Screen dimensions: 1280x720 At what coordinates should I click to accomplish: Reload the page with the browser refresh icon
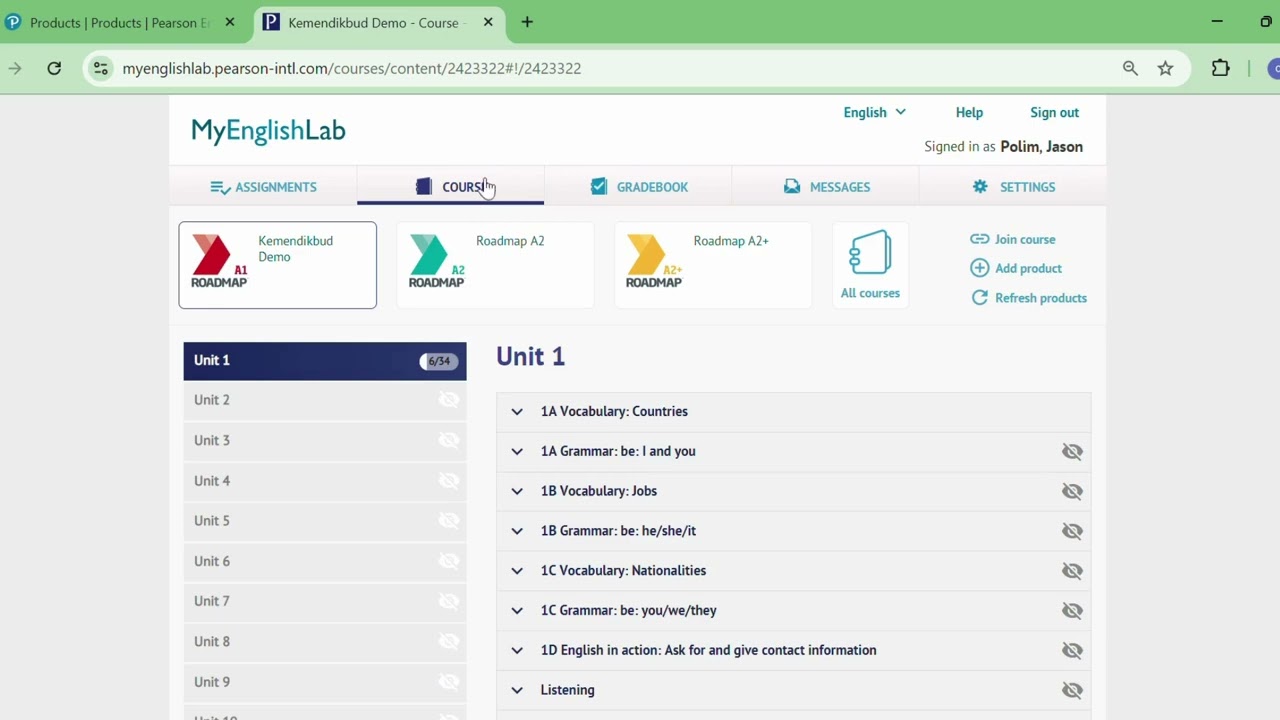(x=54, y=68)
